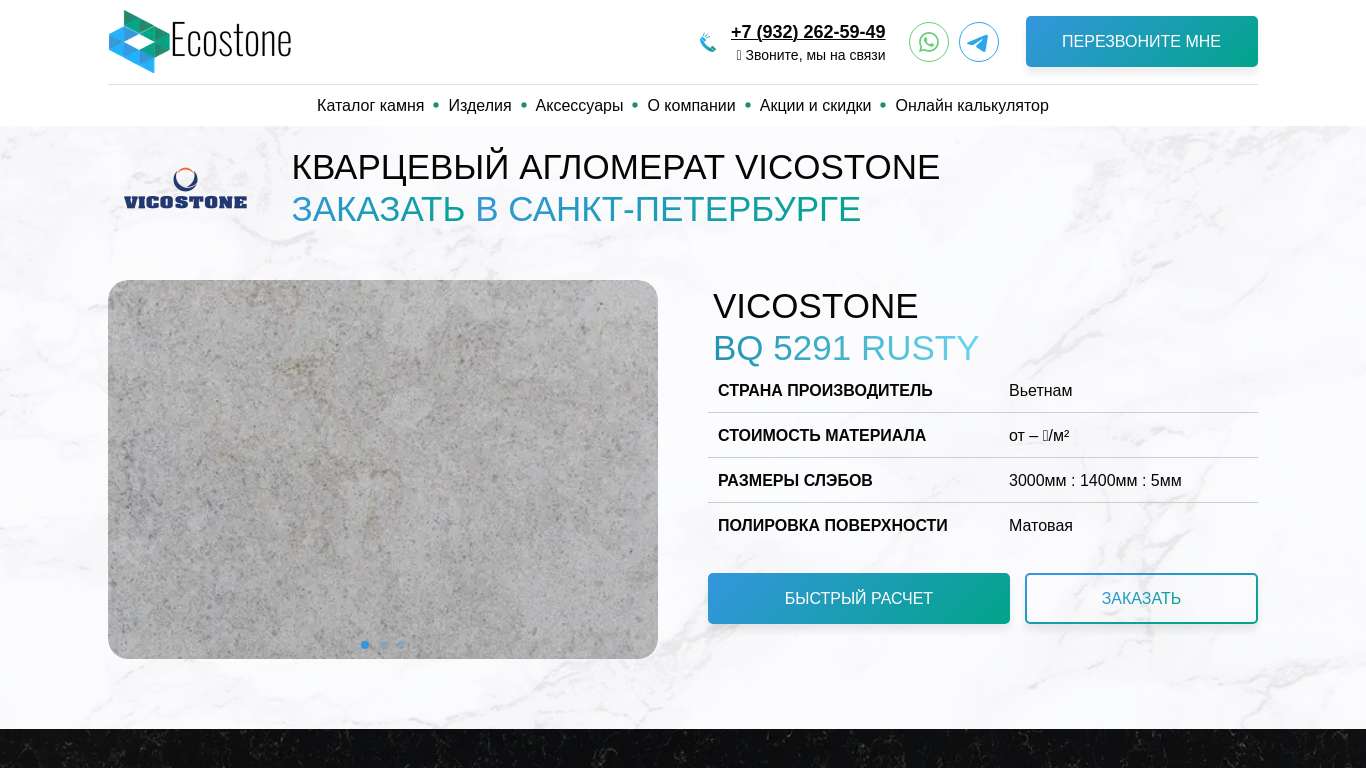This screenshot has height=768, width=1366.
Task: Open the Онлайн калькулятор
Action: pos(972,106)
